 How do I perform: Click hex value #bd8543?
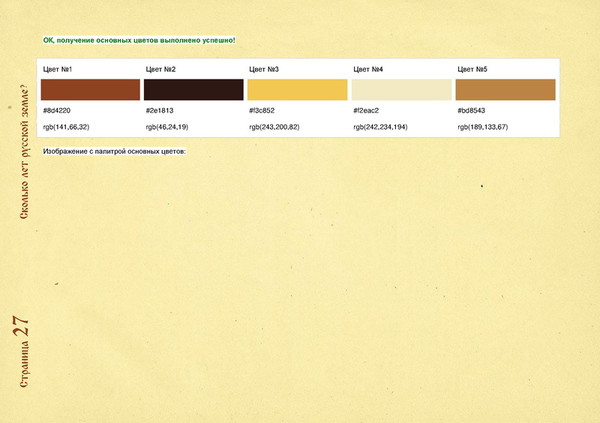click(x=471, y=111)
